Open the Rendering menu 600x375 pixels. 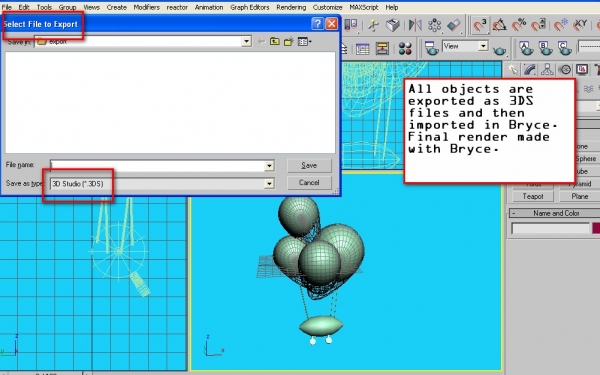[x=291, y=7]
